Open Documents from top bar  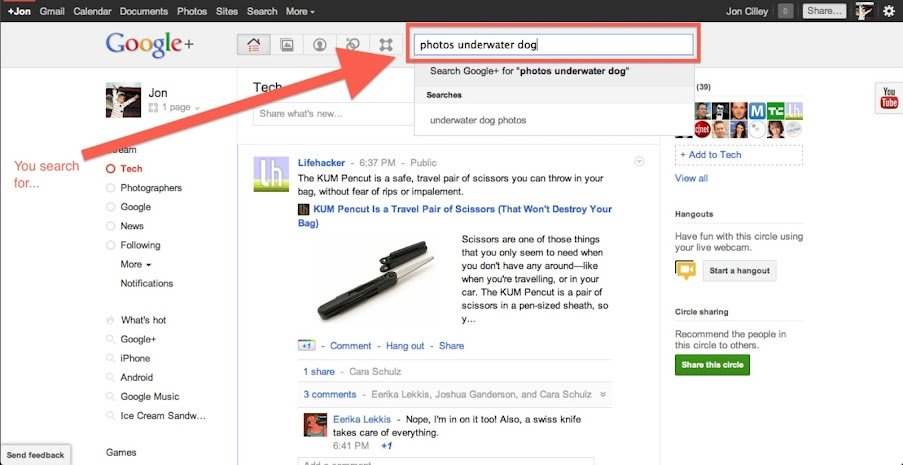click(144, 11)
